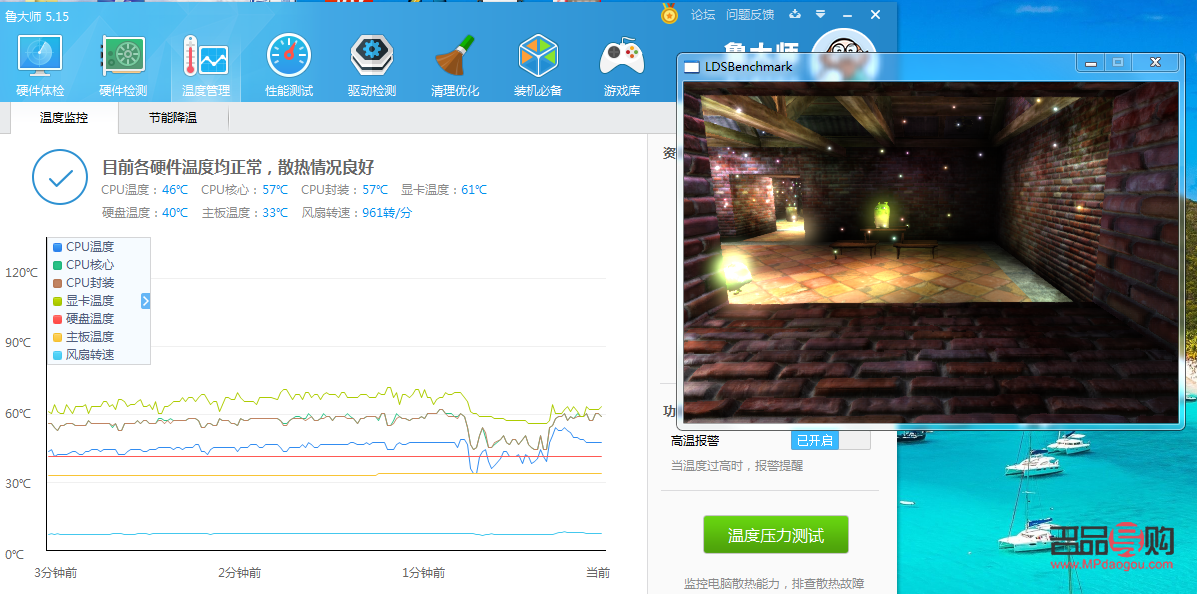
Task: Select 温度管理 thermometer icon
Action: click(206, 62)
